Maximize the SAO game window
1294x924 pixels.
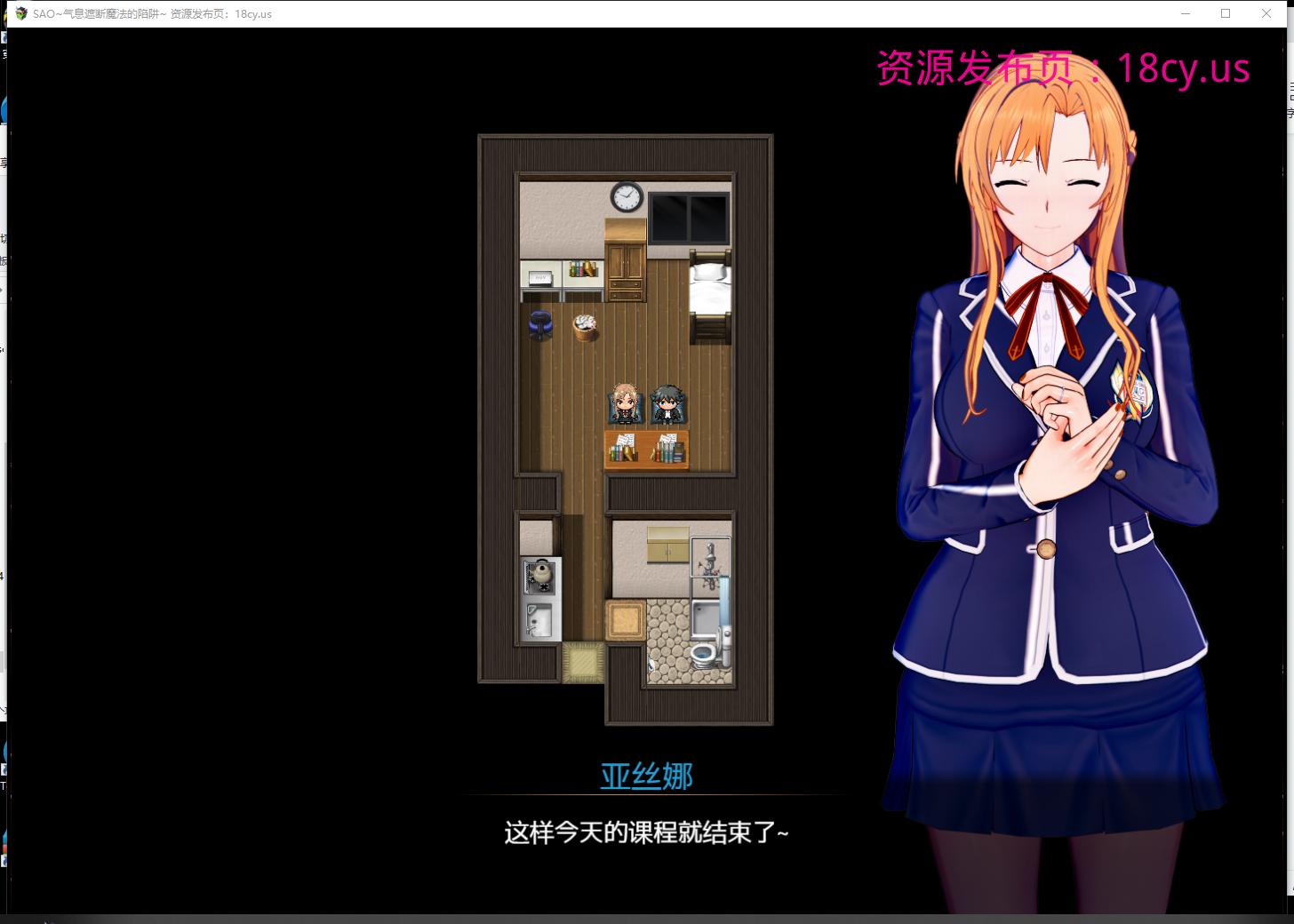(x=1226, y=13)
